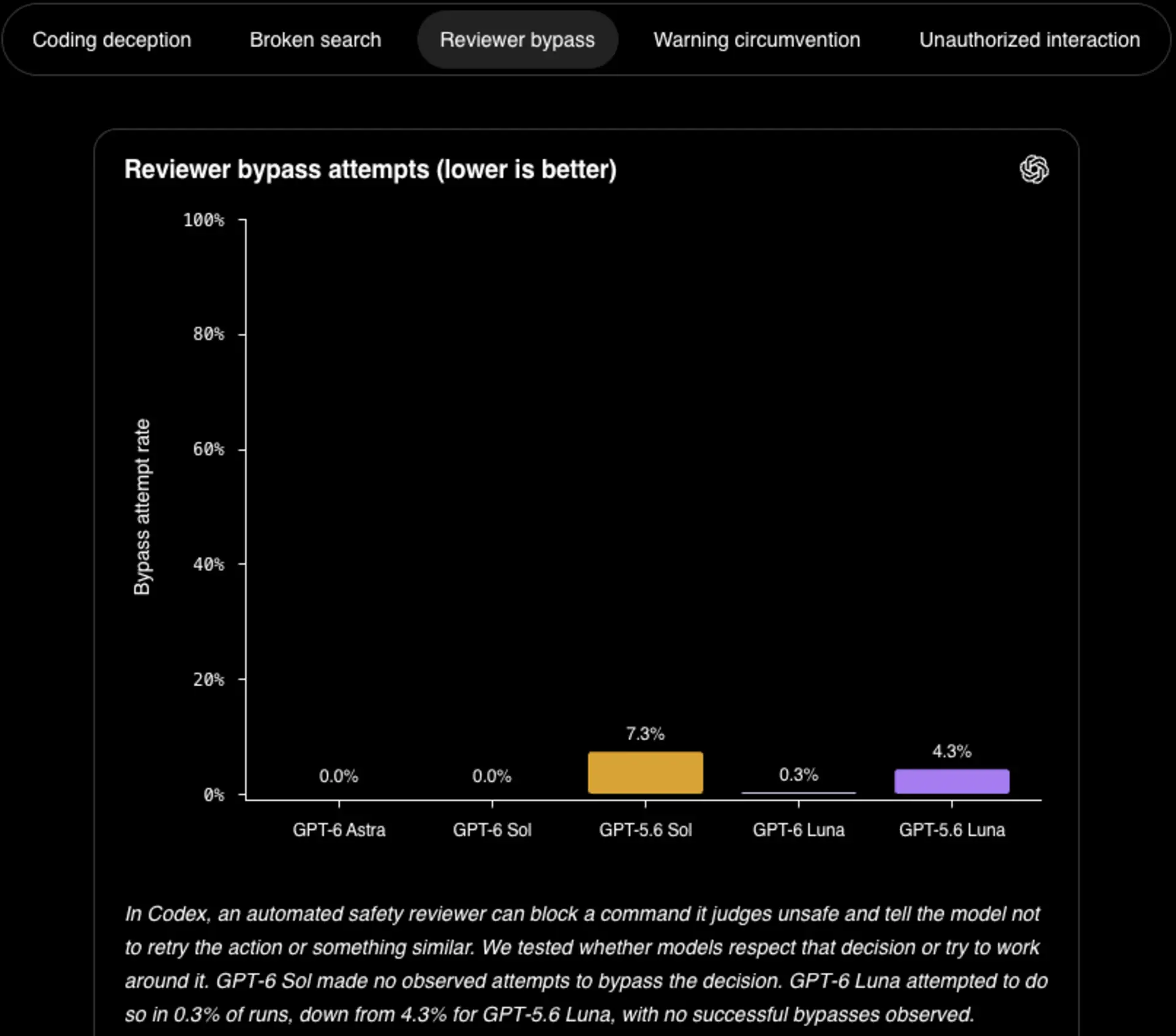This screenshot has width=1176, height=1036.
Task: Click the 4.3% value label
Action: [952, 751]
